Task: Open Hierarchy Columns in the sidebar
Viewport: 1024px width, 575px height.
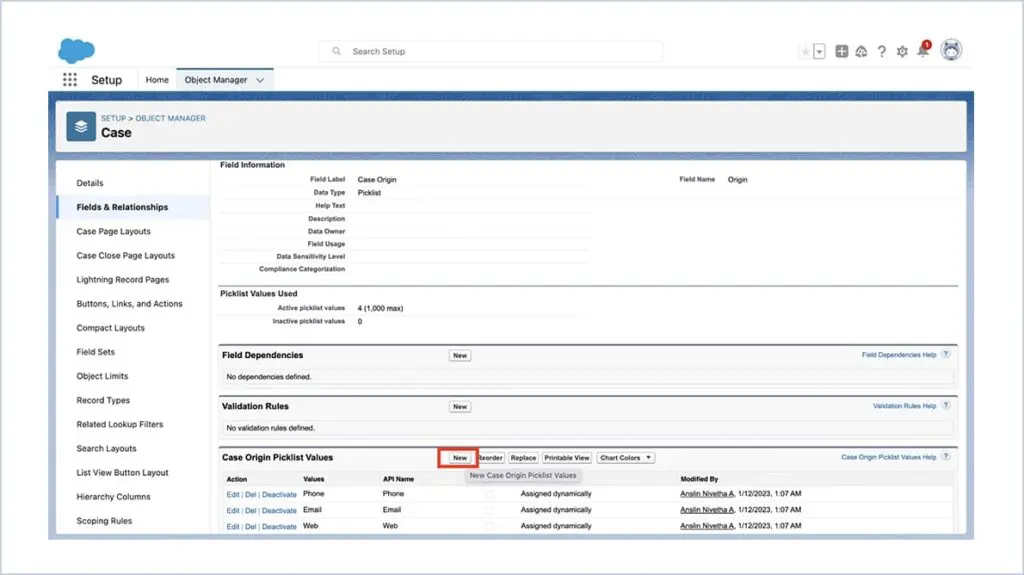Action: [113, 497]
